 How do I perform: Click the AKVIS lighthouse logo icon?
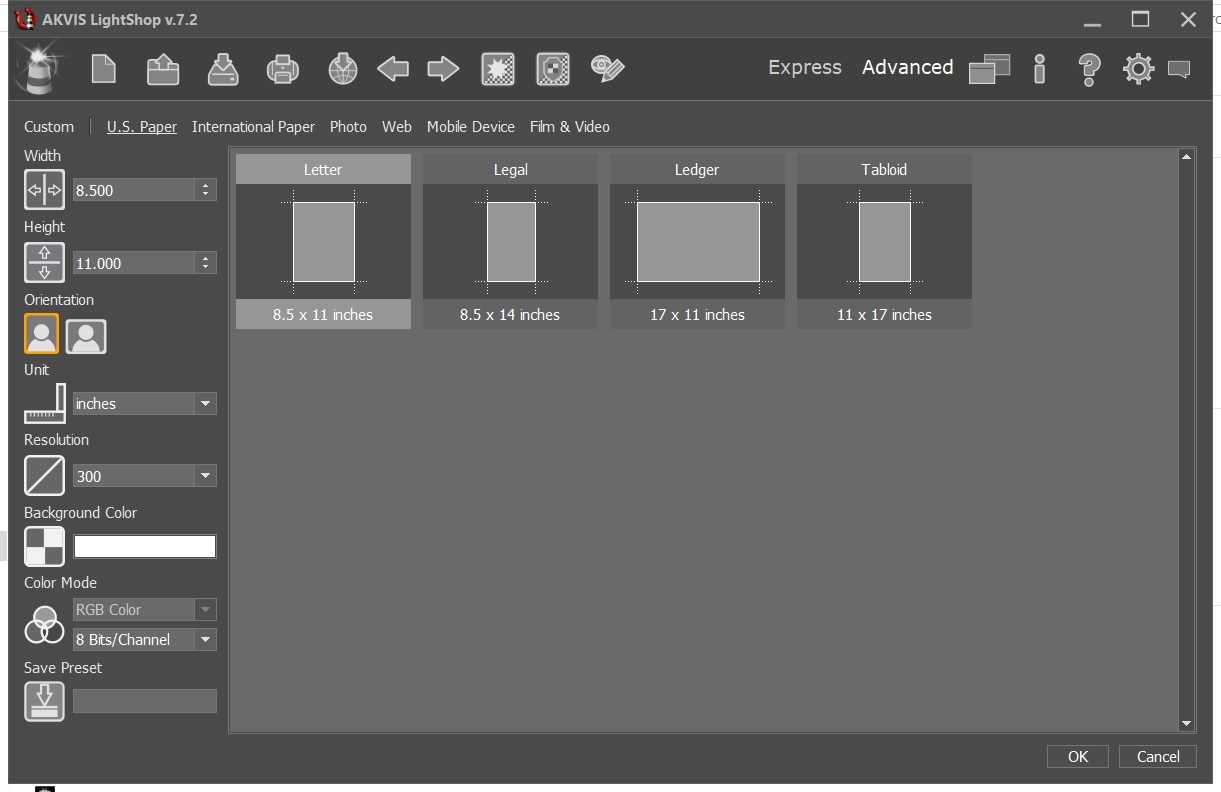[40, 68]
